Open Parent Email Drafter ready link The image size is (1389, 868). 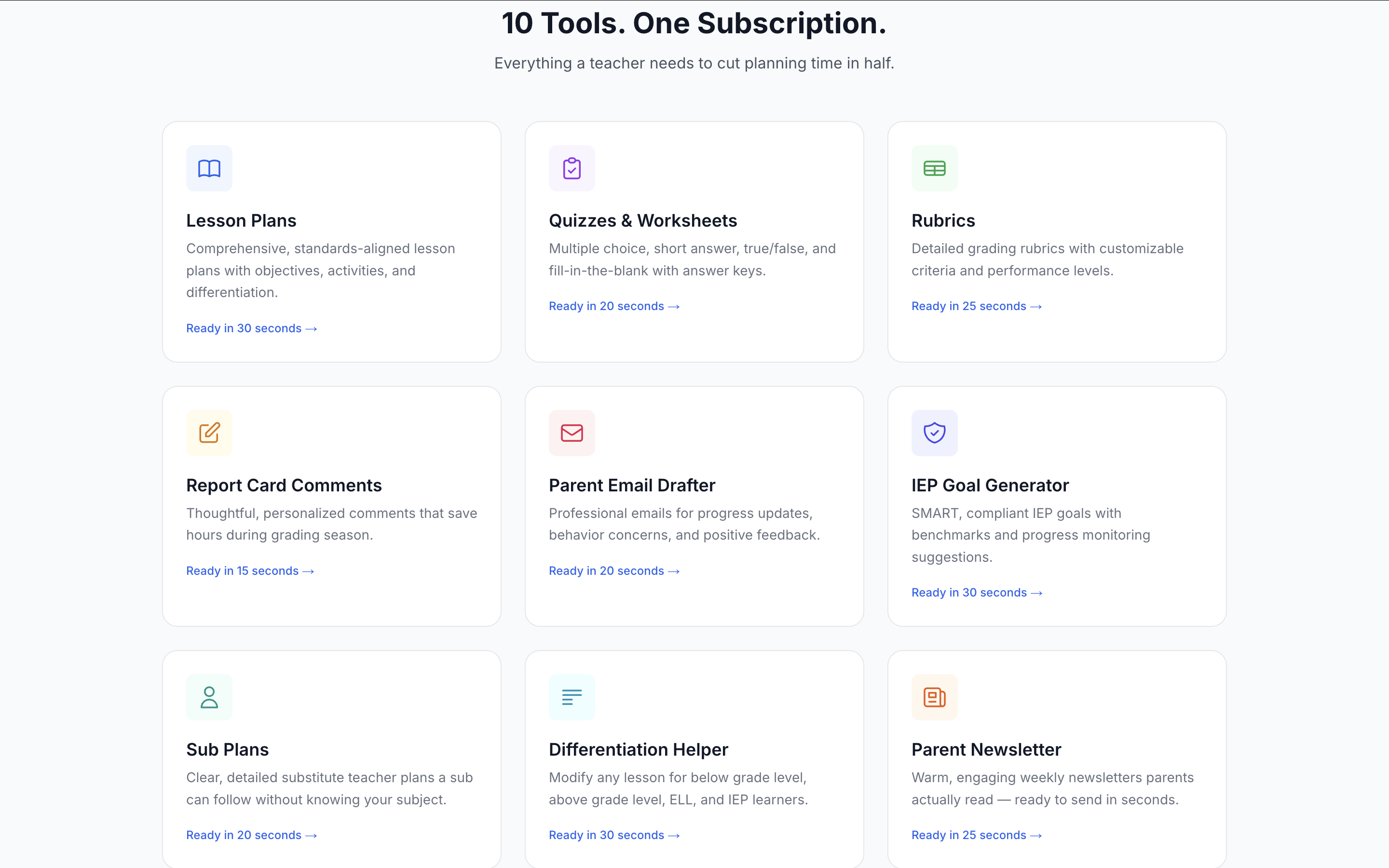point(614,570)
